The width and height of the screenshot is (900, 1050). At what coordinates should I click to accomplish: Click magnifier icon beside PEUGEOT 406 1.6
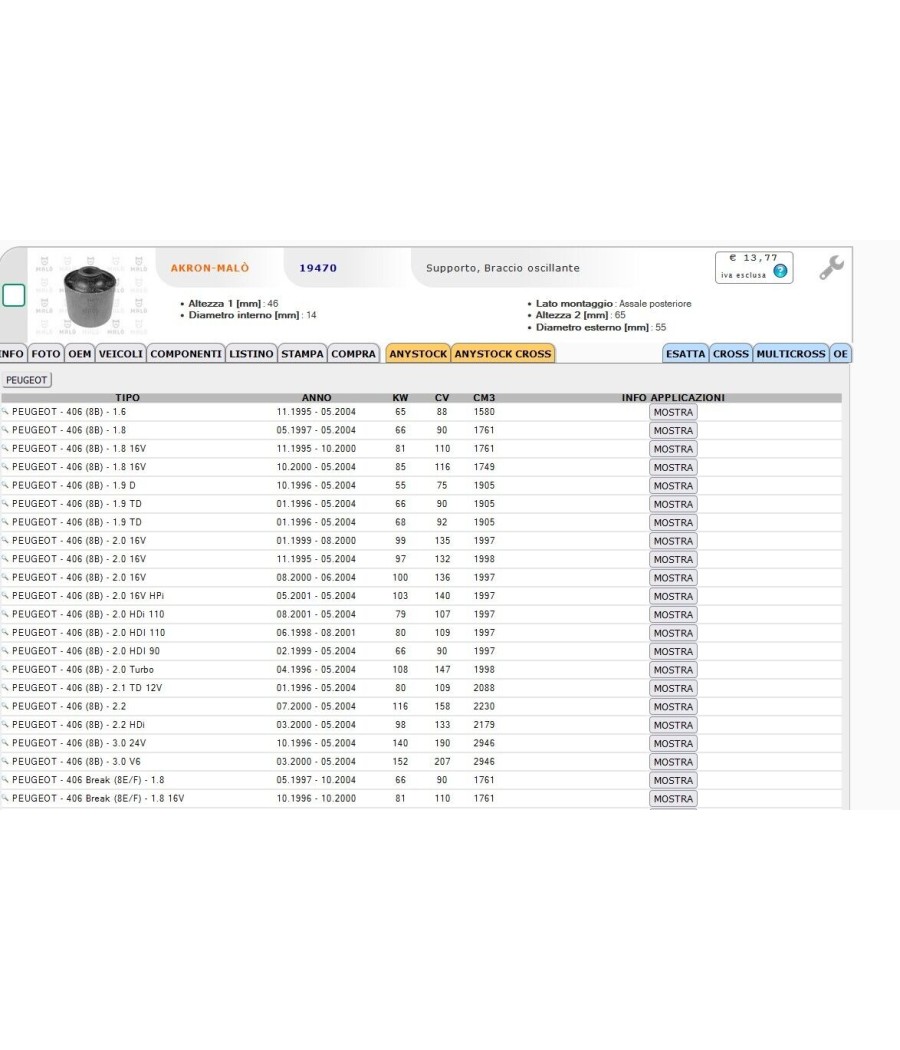tap(5, 412)
